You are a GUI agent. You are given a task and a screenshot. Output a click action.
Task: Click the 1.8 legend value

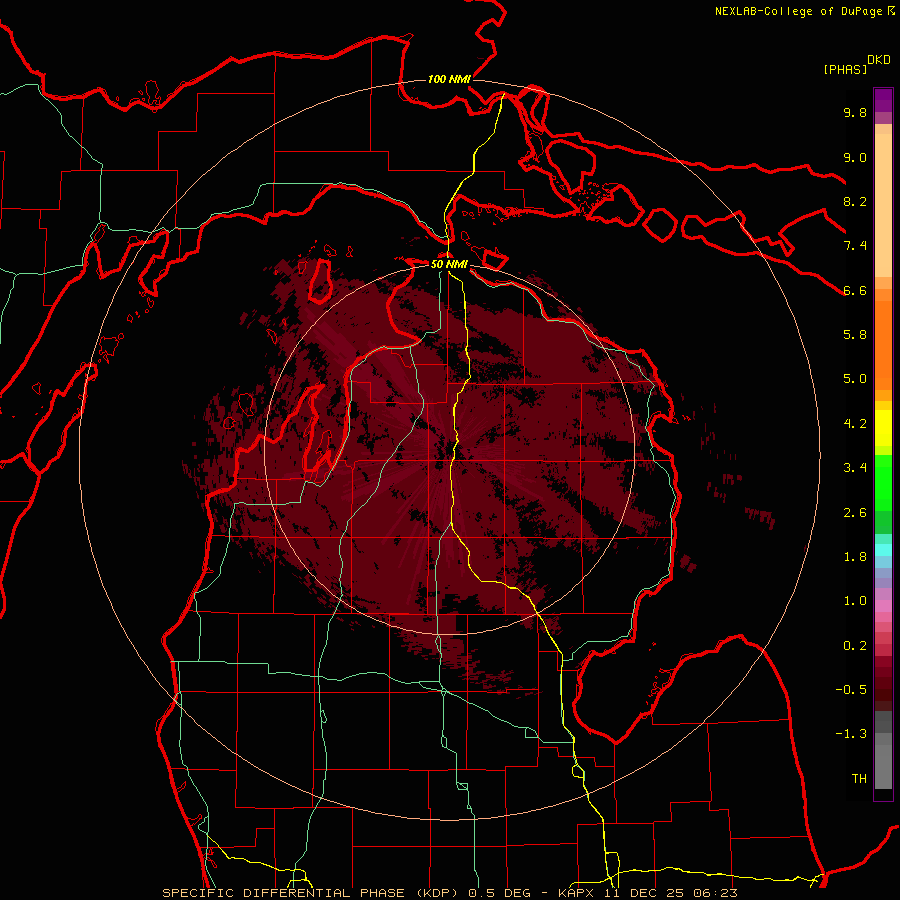coord(855,557)
